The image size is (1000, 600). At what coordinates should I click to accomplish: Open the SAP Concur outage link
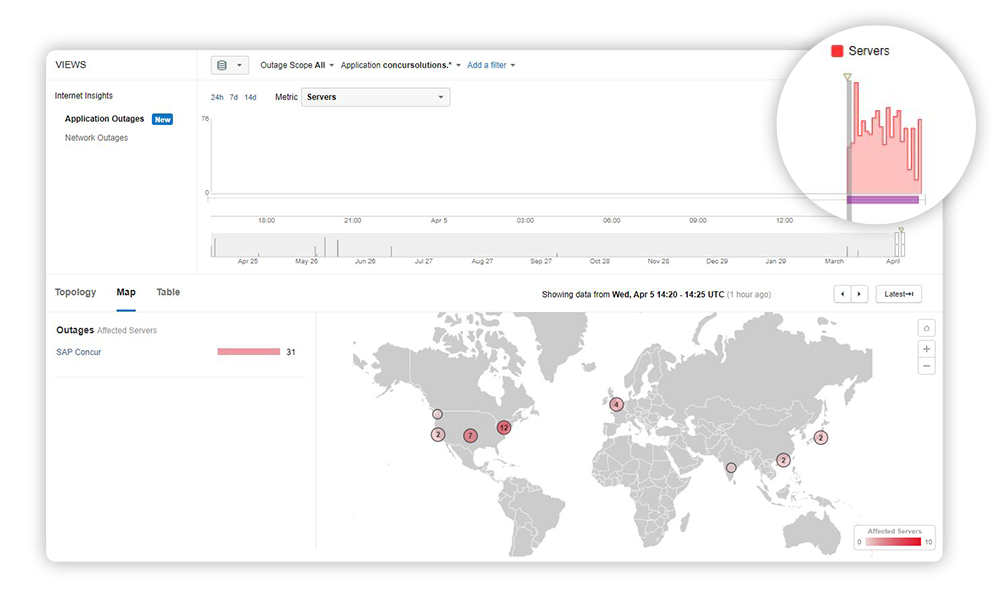click(x=79, y=352)
